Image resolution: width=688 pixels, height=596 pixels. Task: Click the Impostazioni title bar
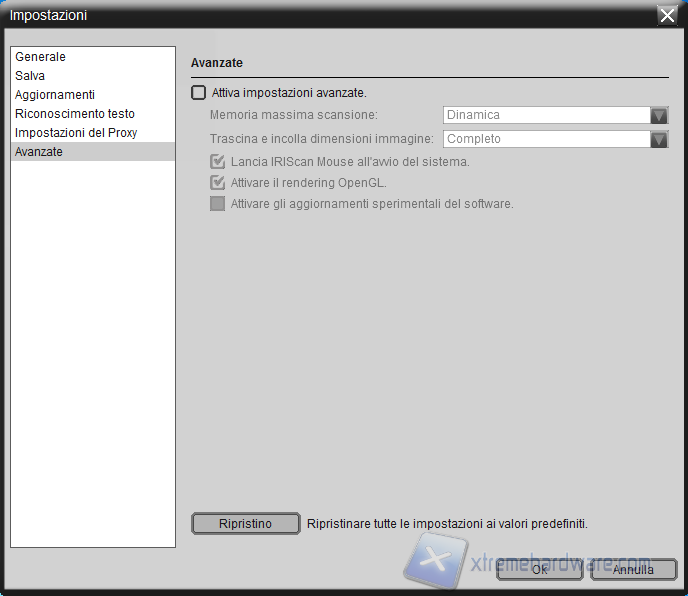click(x=300, y=15)
